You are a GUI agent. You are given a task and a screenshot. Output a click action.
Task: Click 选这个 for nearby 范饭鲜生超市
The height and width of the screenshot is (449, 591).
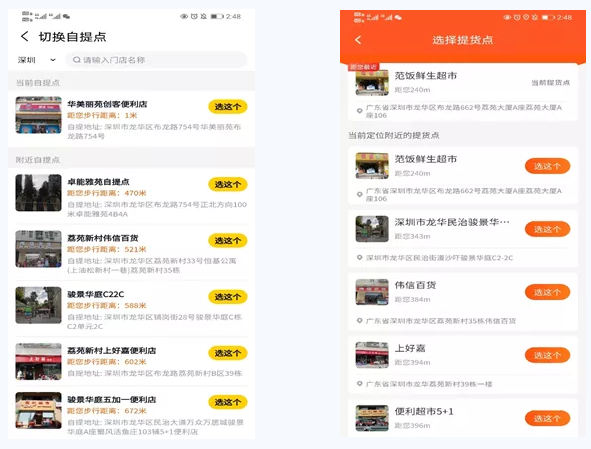[547, 166]
